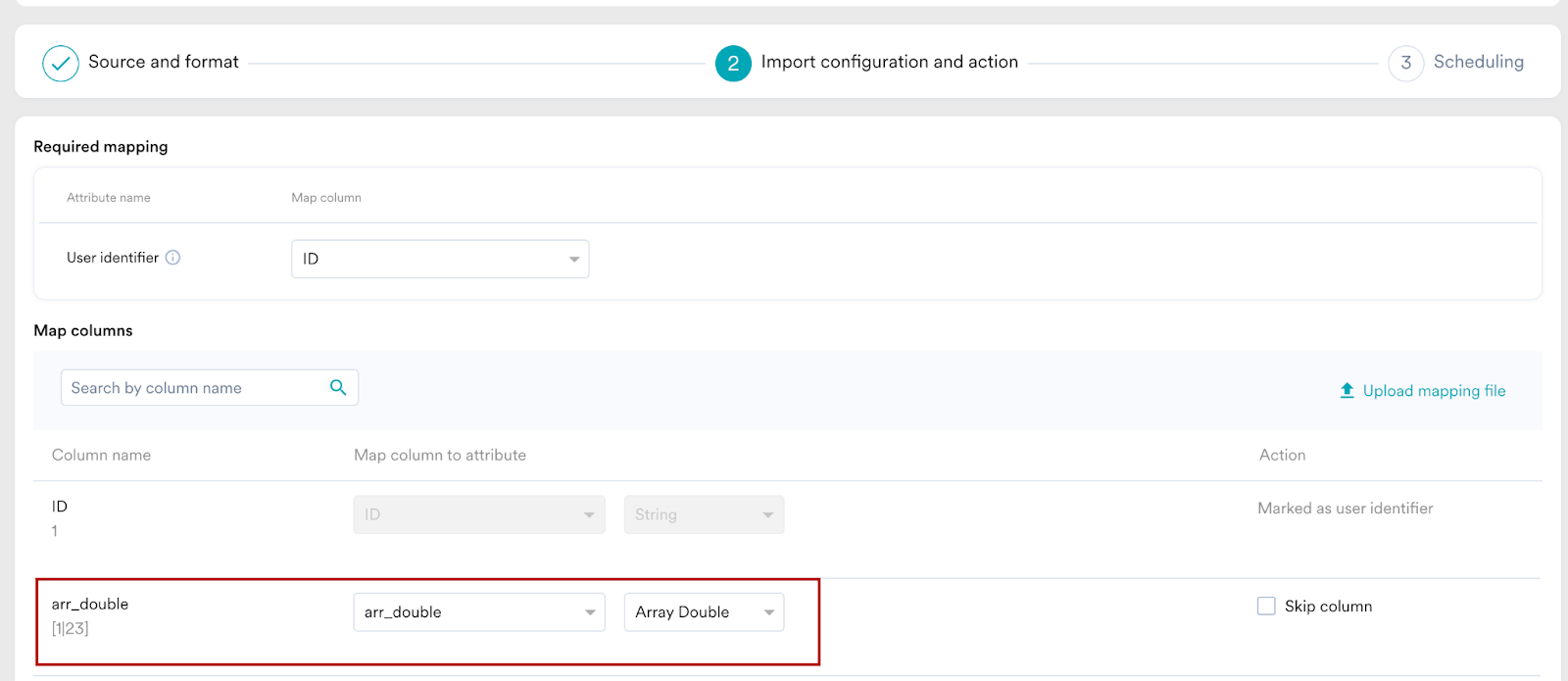Open the Array Double type dropdown
The height and width of the screenshot is (681, 1568).
pos(704,612)
